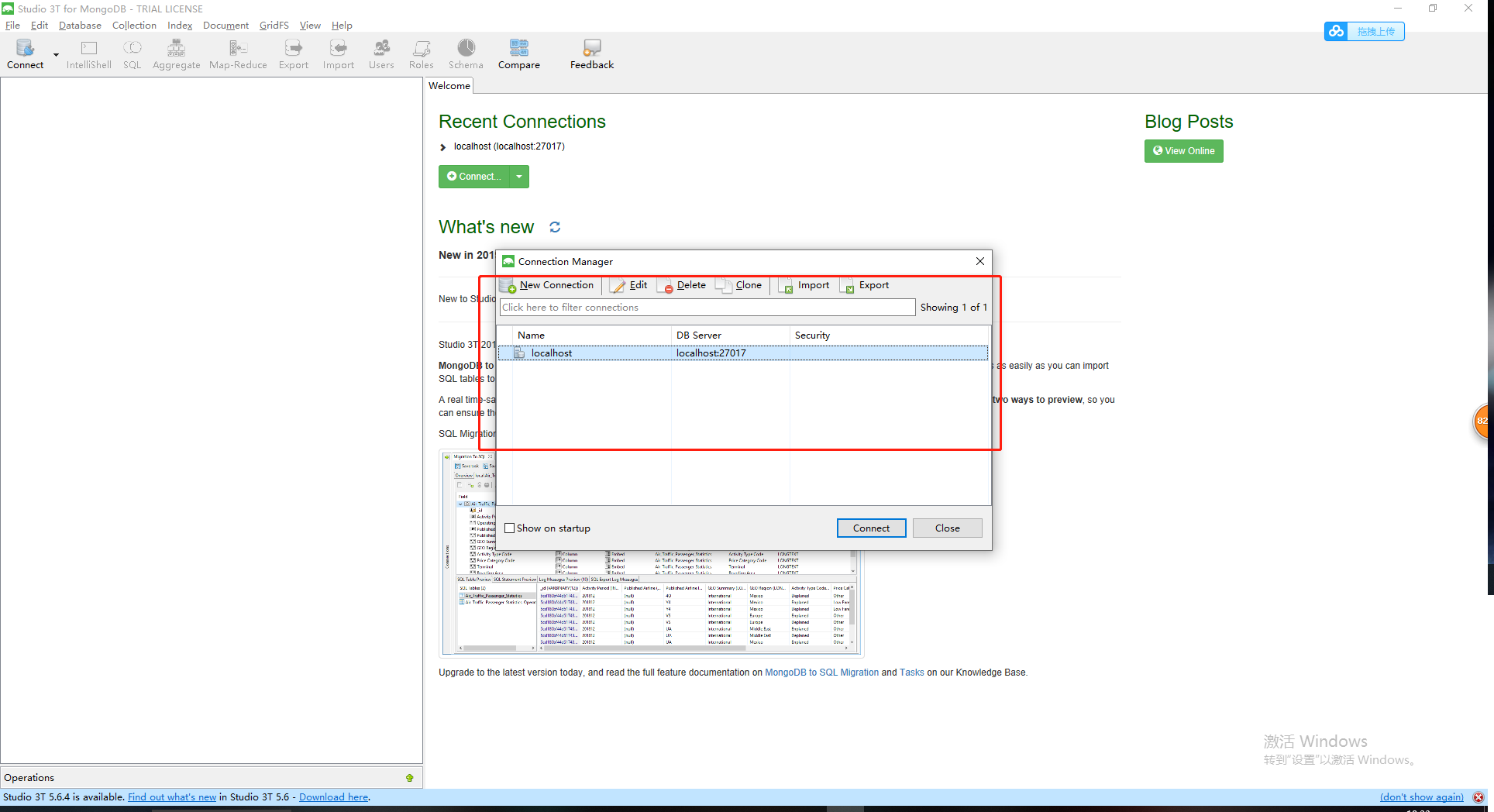The image size is (1494, 812).
Task: Click Export in Connection Manager toolbar
Action: click(865, 285)
